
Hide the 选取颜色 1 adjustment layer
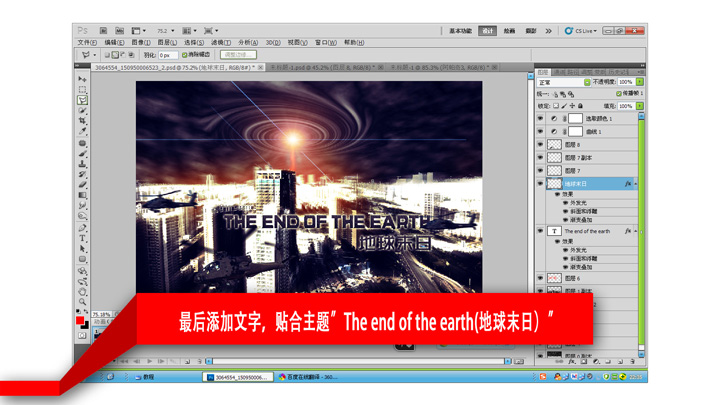(x=540, y=118)
